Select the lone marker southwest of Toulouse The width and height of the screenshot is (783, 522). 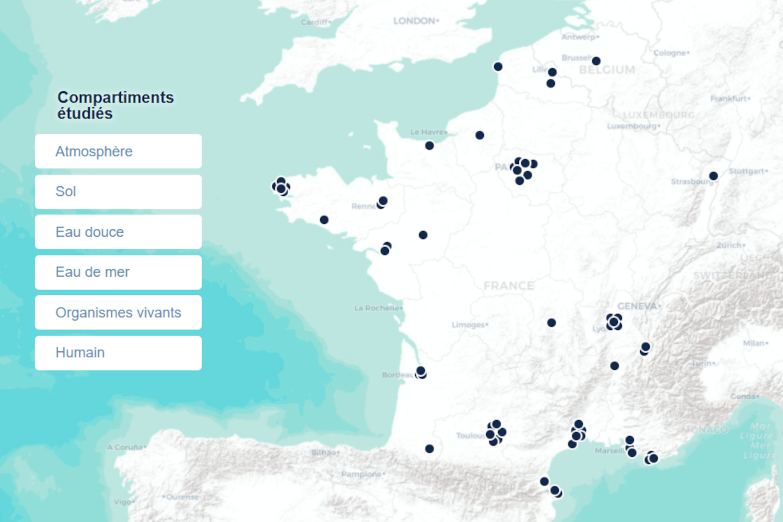tap(429, 449)
